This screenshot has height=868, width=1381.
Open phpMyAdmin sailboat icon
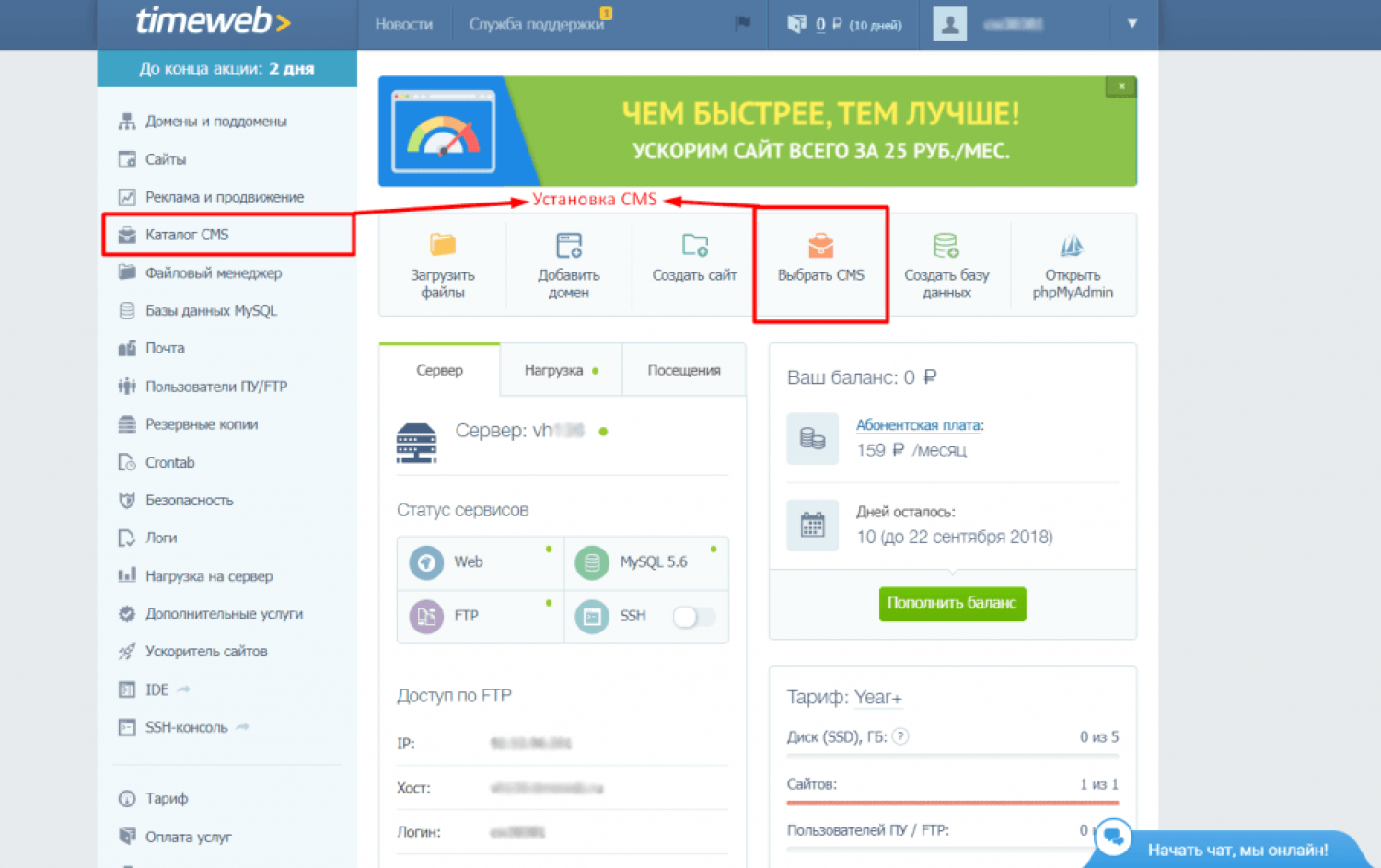(x=1072, y=246)
